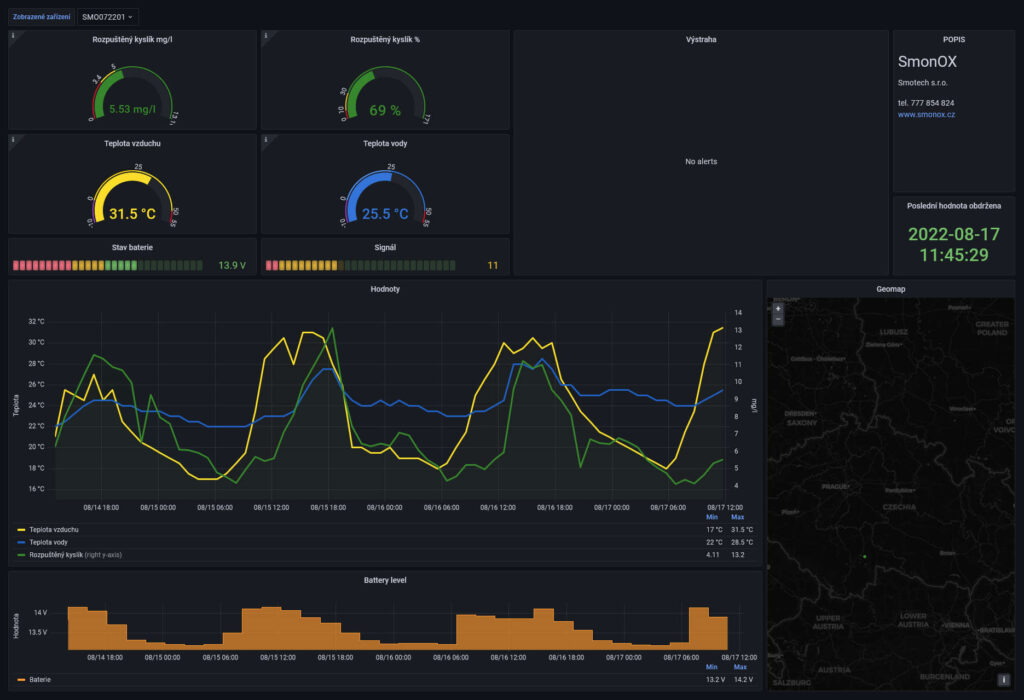This screenshot has height=700, width=1024.
Task: Sort Hodnoty legend by Max column
Action: (738, 517)
